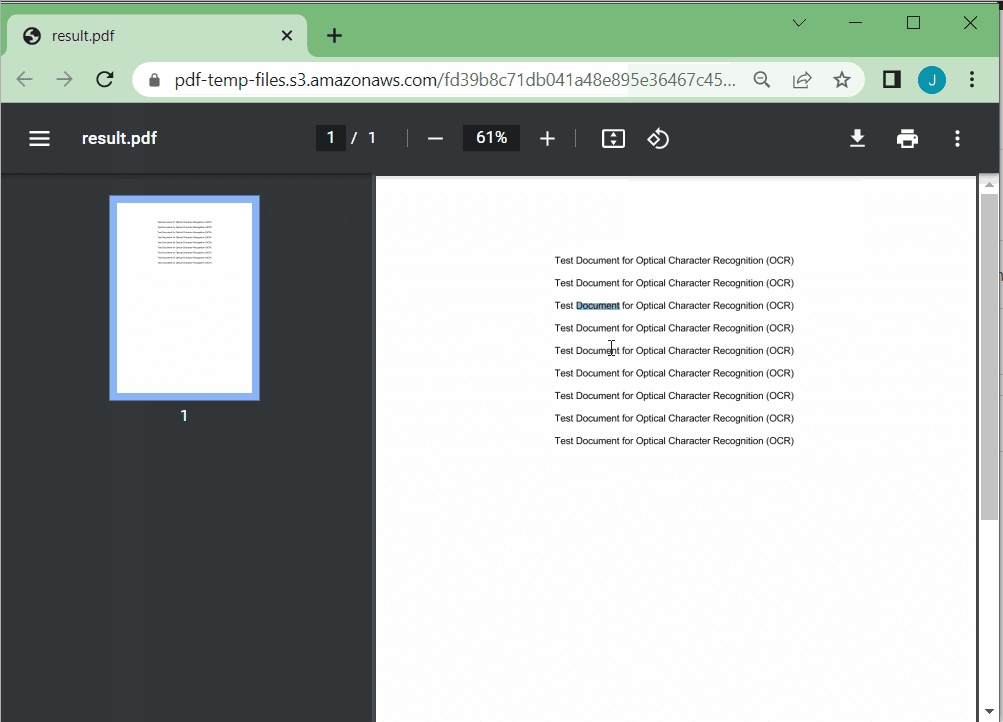Zoom out with the minus button

click(x=435, y=138)
